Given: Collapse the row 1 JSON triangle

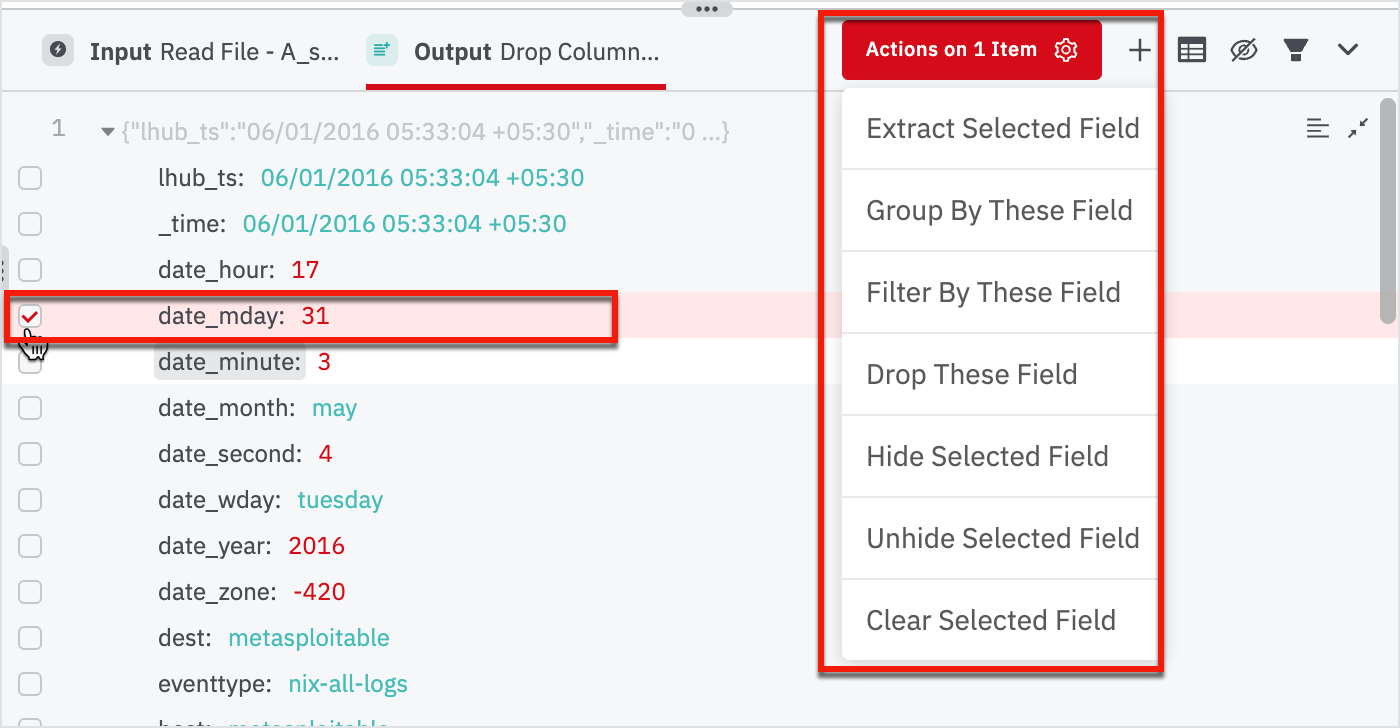Looking at the screenshot, I should point(107,132).
